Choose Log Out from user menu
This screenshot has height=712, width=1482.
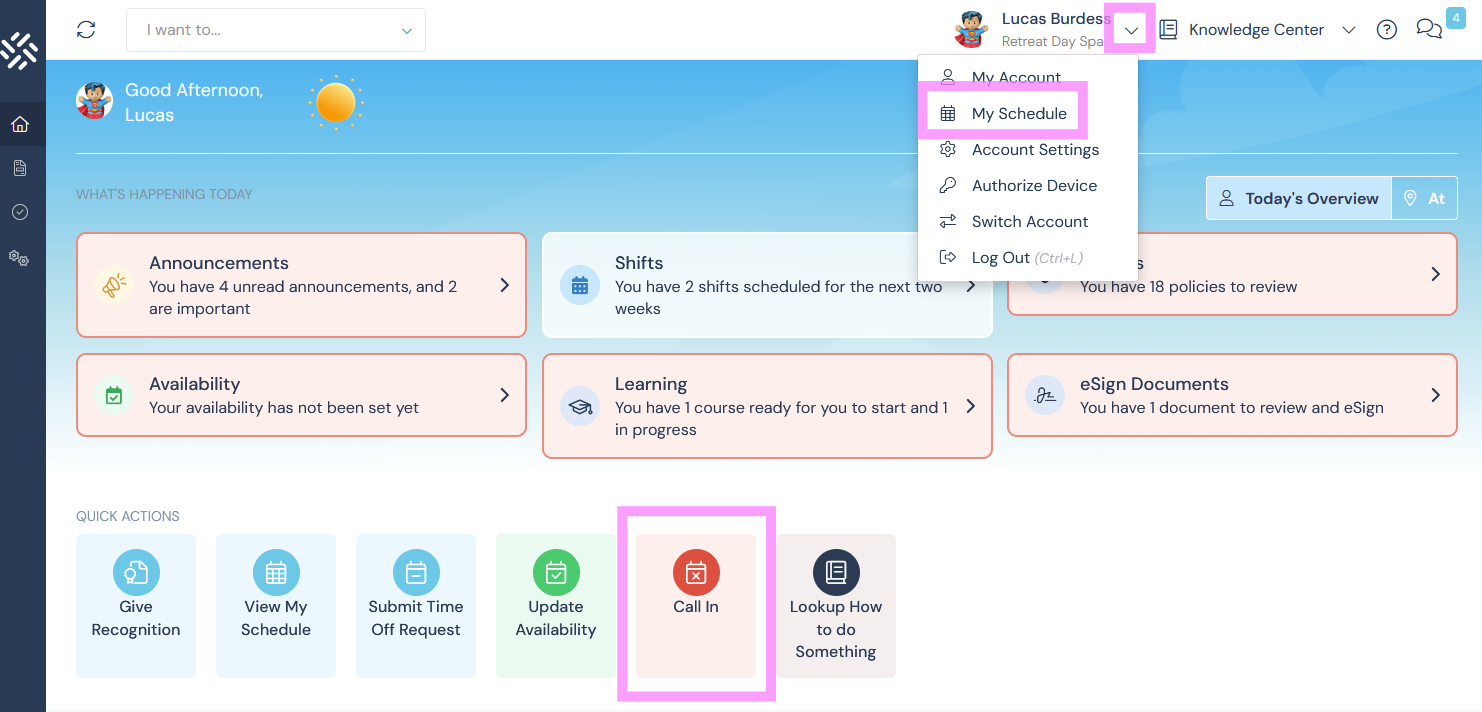[1000, 258]
